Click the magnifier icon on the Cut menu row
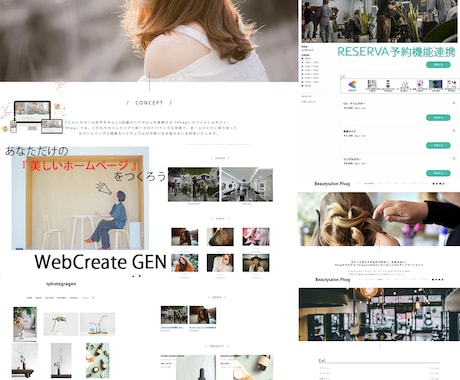This screenshot has width=460, height=380. (x=454, y=103)
